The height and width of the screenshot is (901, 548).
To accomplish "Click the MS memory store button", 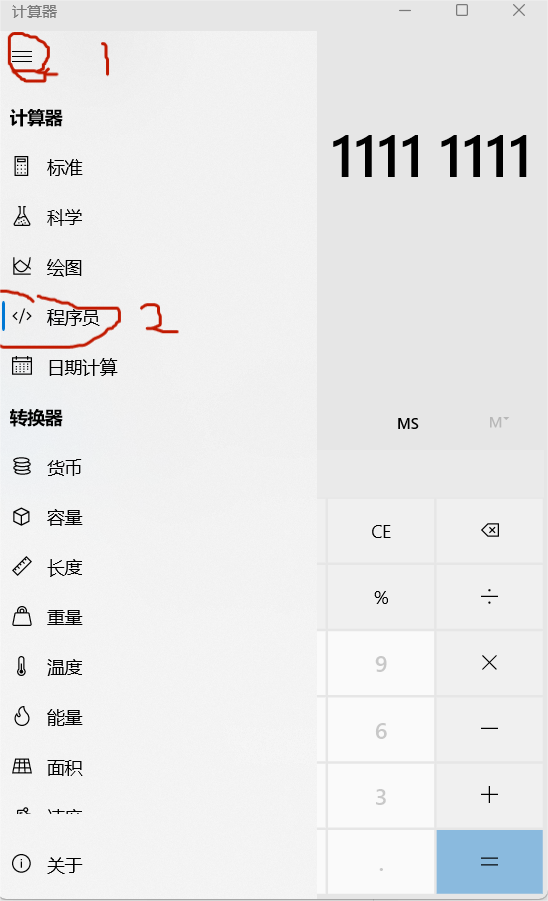I will click(x=408, y=423).
